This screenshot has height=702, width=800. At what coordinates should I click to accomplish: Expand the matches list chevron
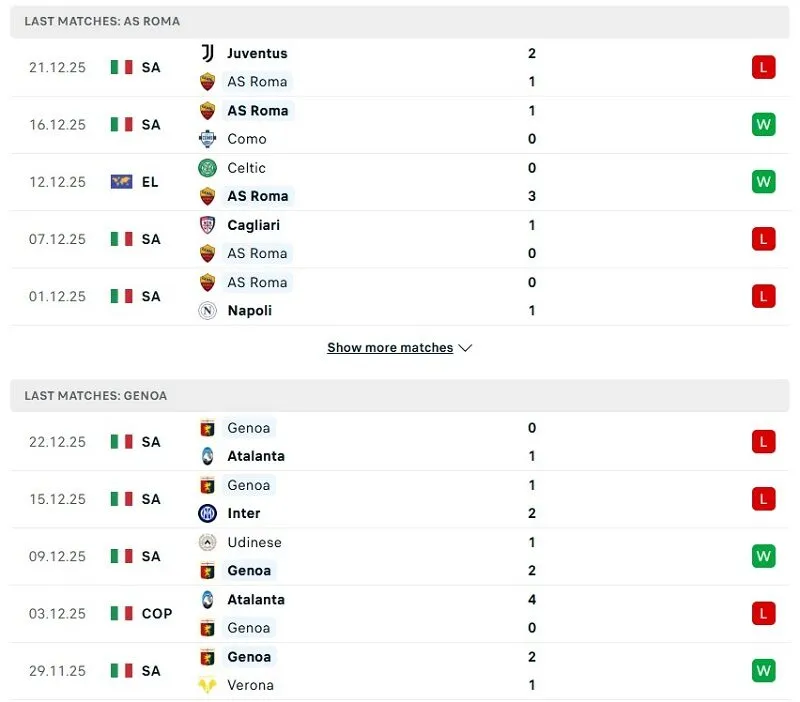(x=464, y=347)
